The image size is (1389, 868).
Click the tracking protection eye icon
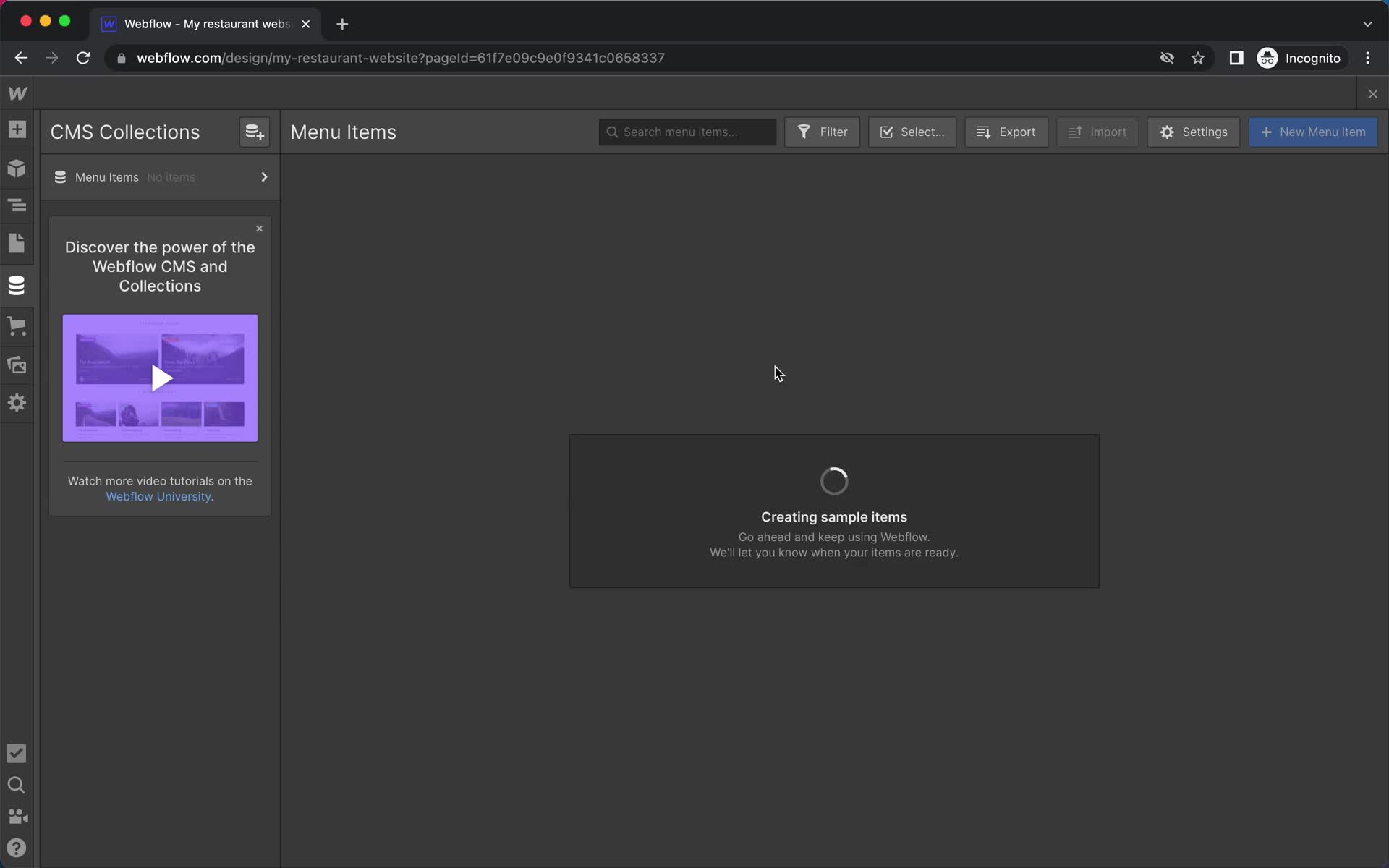pos(1167,58)
